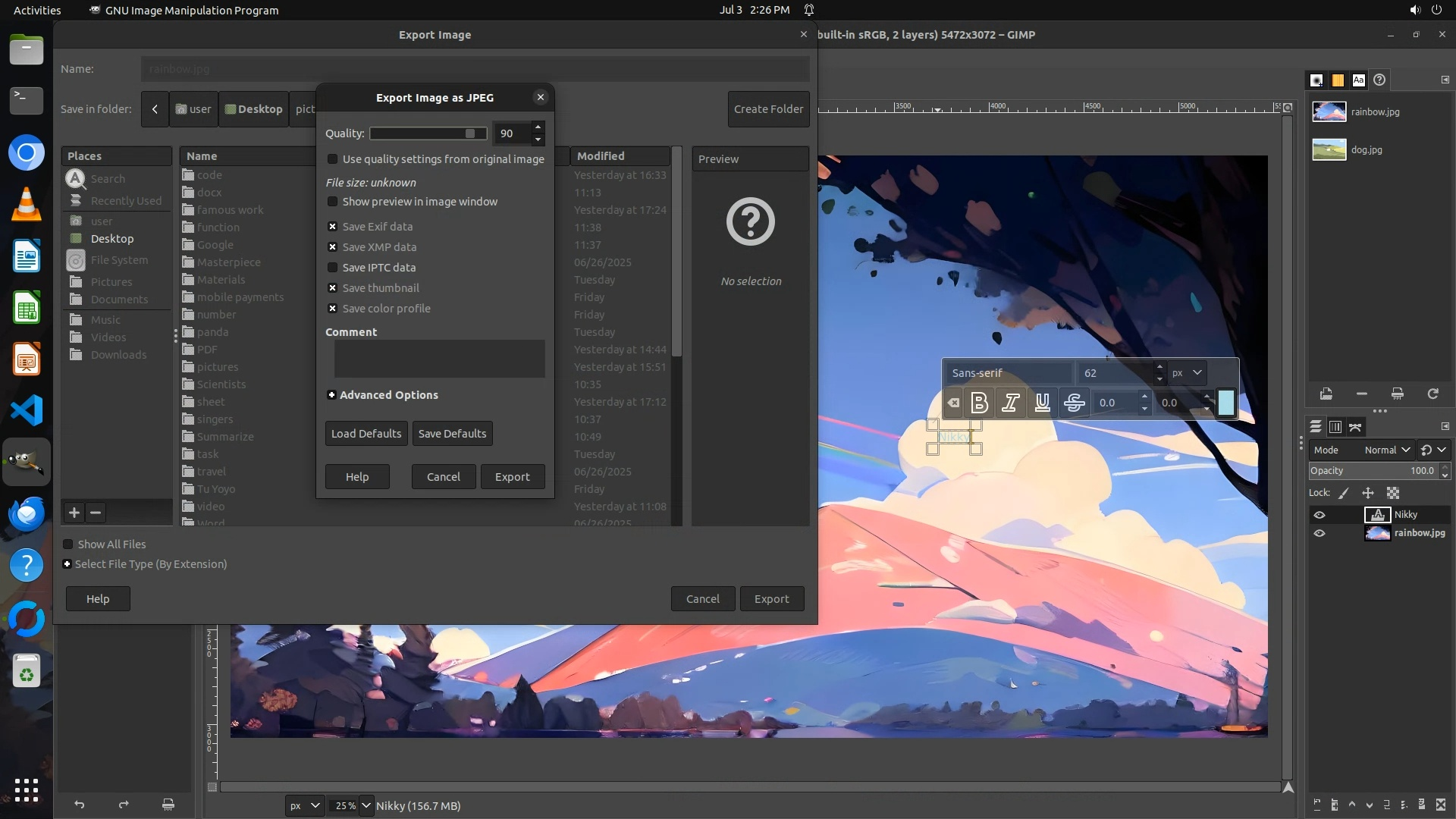Toggle strikethrough text style
Screen dimensions: 1456x819
coord(1075,403)
